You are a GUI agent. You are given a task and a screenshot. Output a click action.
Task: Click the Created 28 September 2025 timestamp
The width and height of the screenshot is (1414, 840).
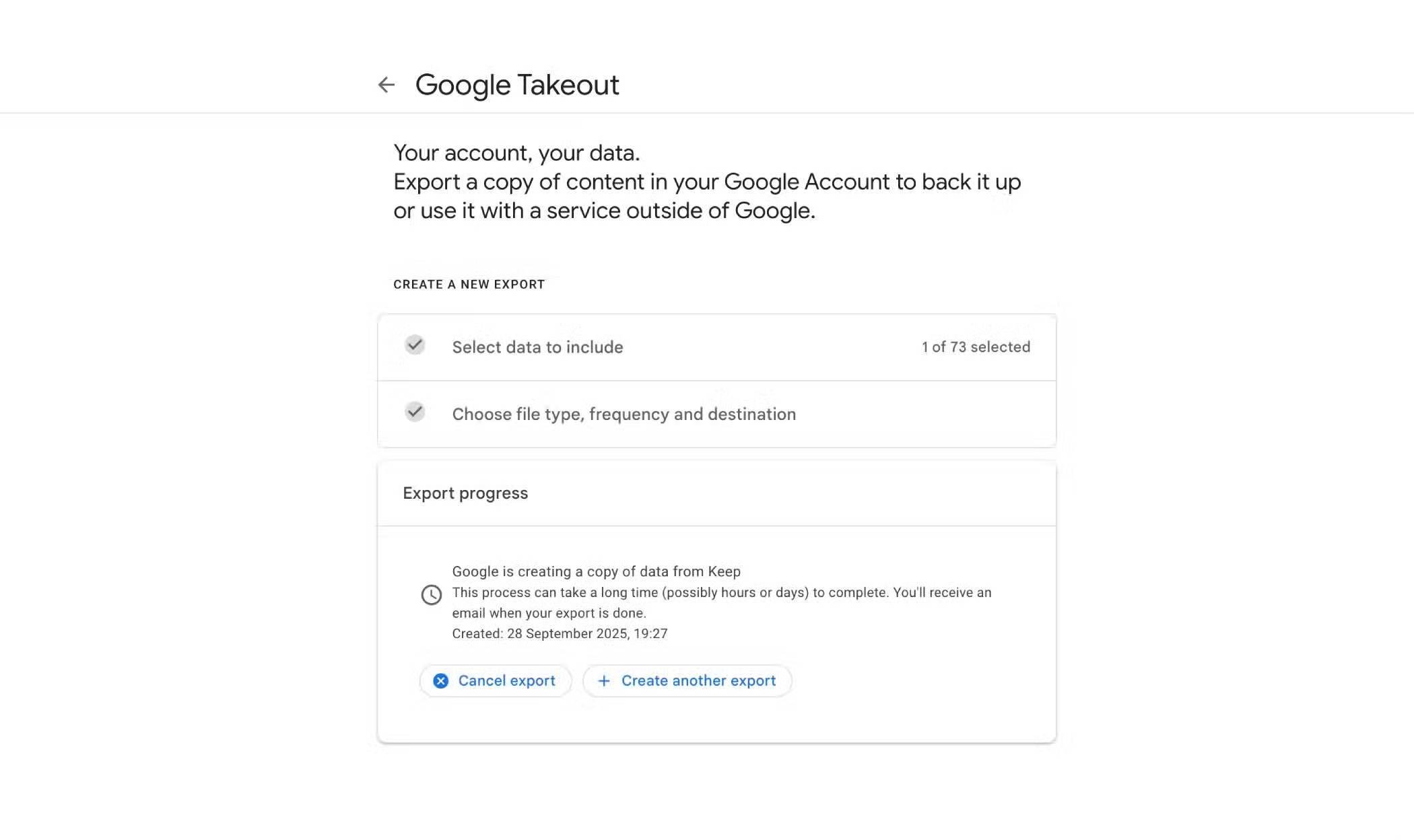click(x=560, y=634)
